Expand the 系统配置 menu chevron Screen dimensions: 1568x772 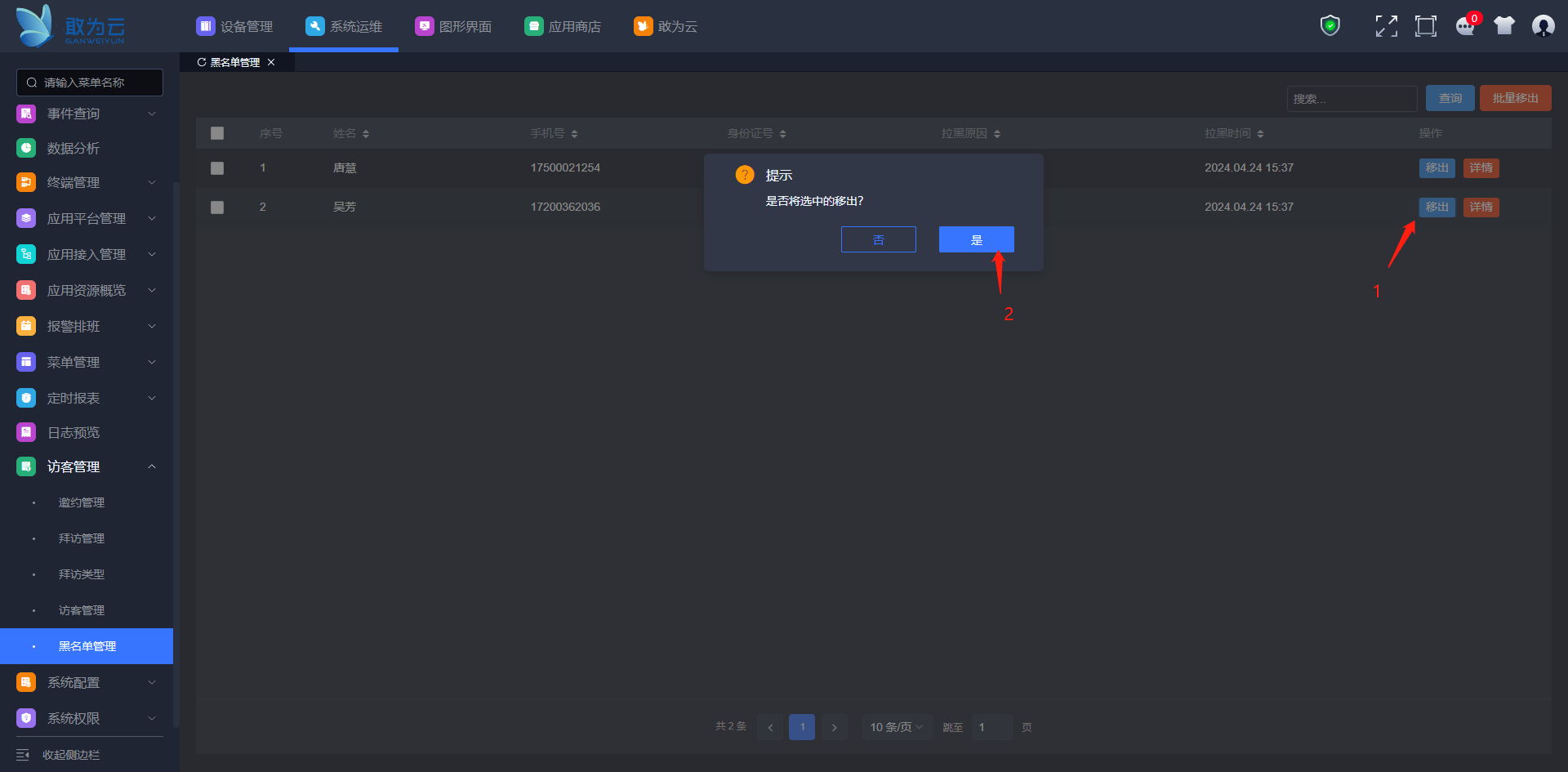(152, 682)
